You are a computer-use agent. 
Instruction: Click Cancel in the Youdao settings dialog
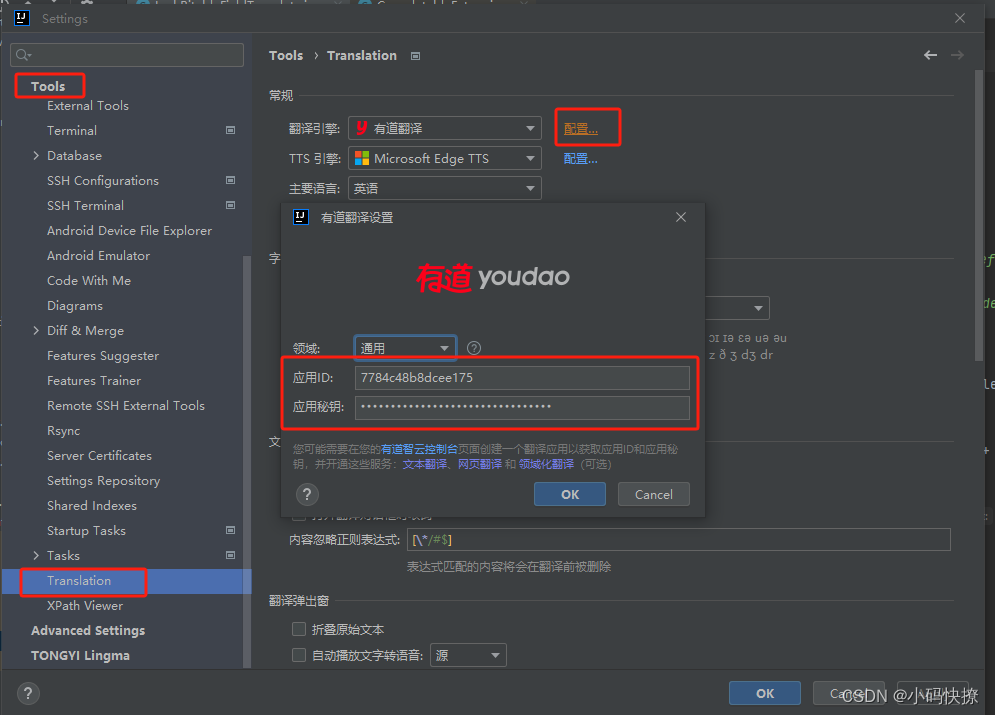[x=654, y=494]
